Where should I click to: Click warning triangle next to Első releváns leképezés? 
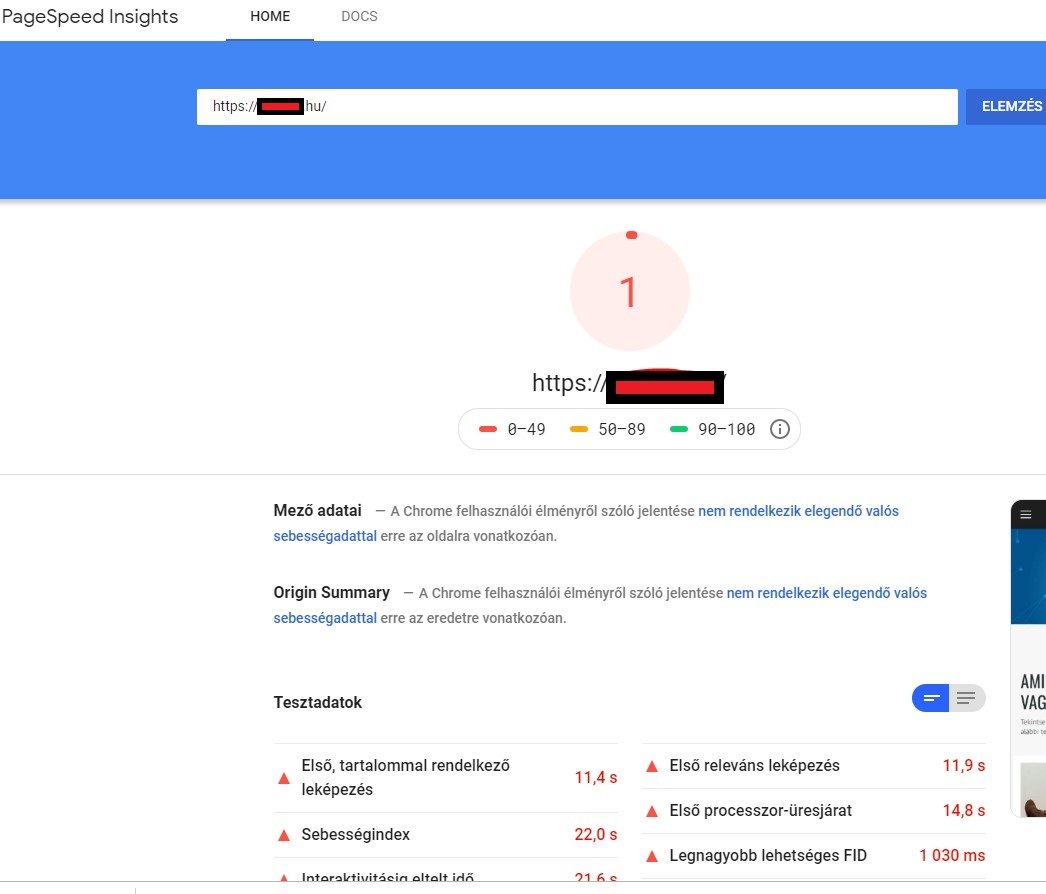[652, 766]
